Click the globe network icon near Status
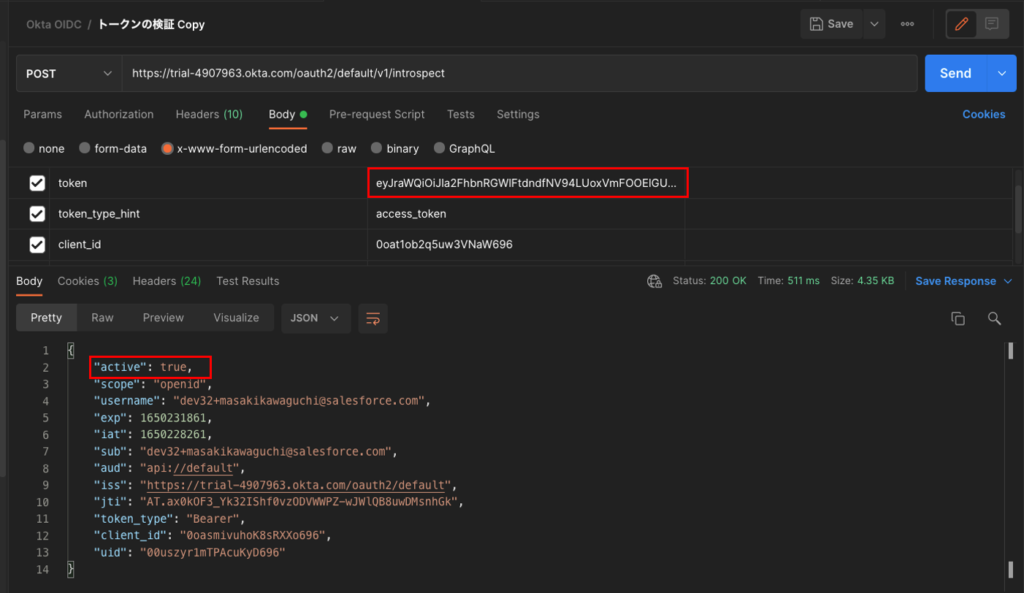 655,281
